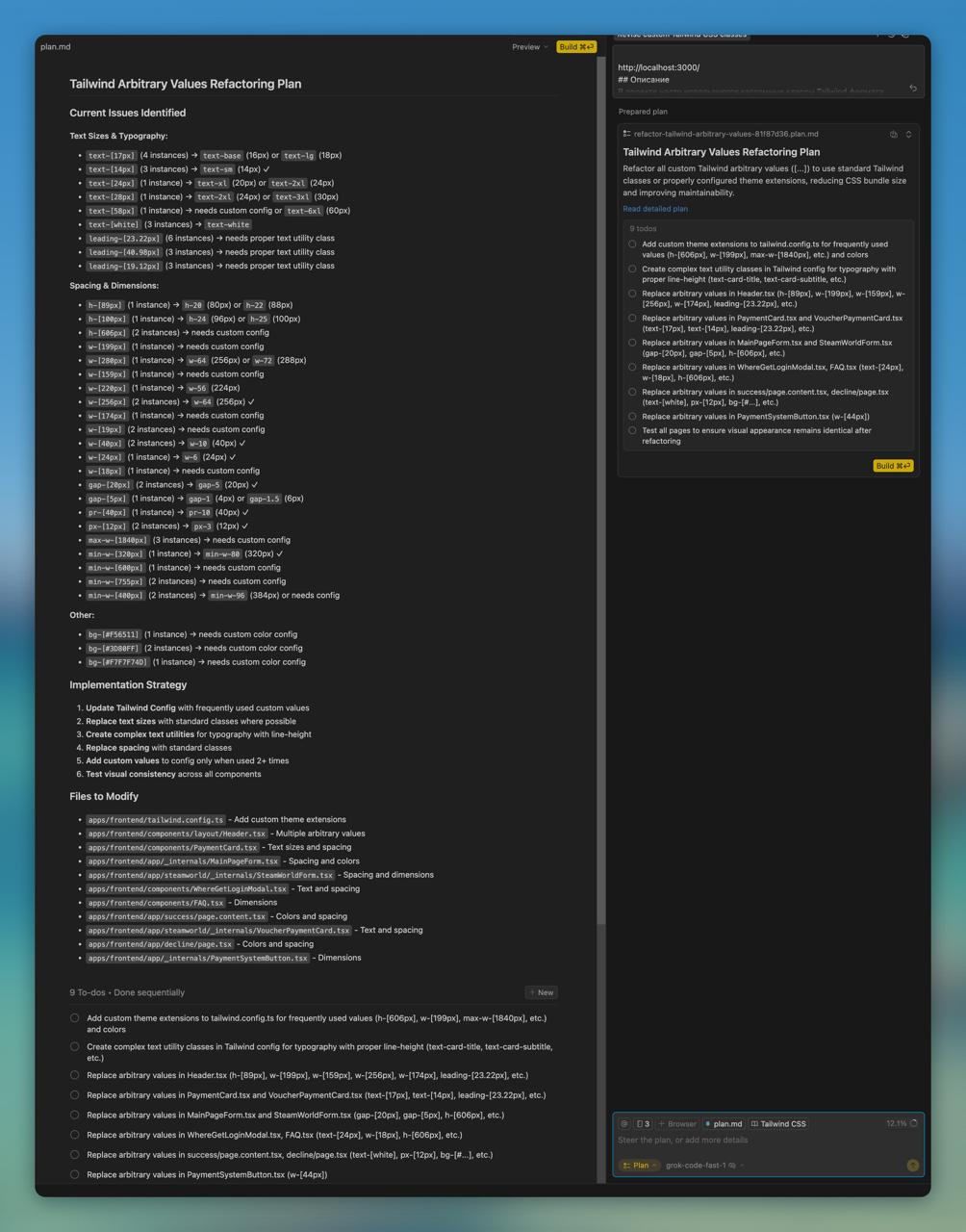Click apps/frontend/tailwind.config.ts path
The width and height of the screenshot is (966, 1232).
tap(156, 820)
